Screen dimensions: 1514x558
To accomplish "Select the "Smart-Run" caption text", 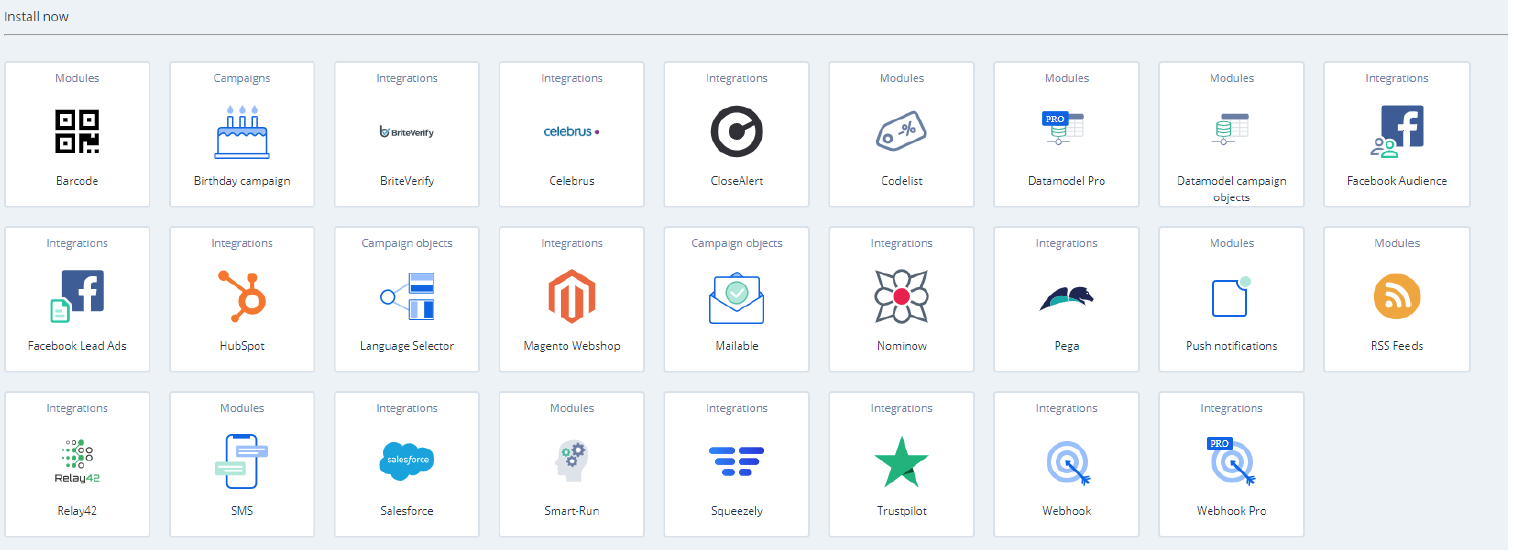I will point(572,511).
